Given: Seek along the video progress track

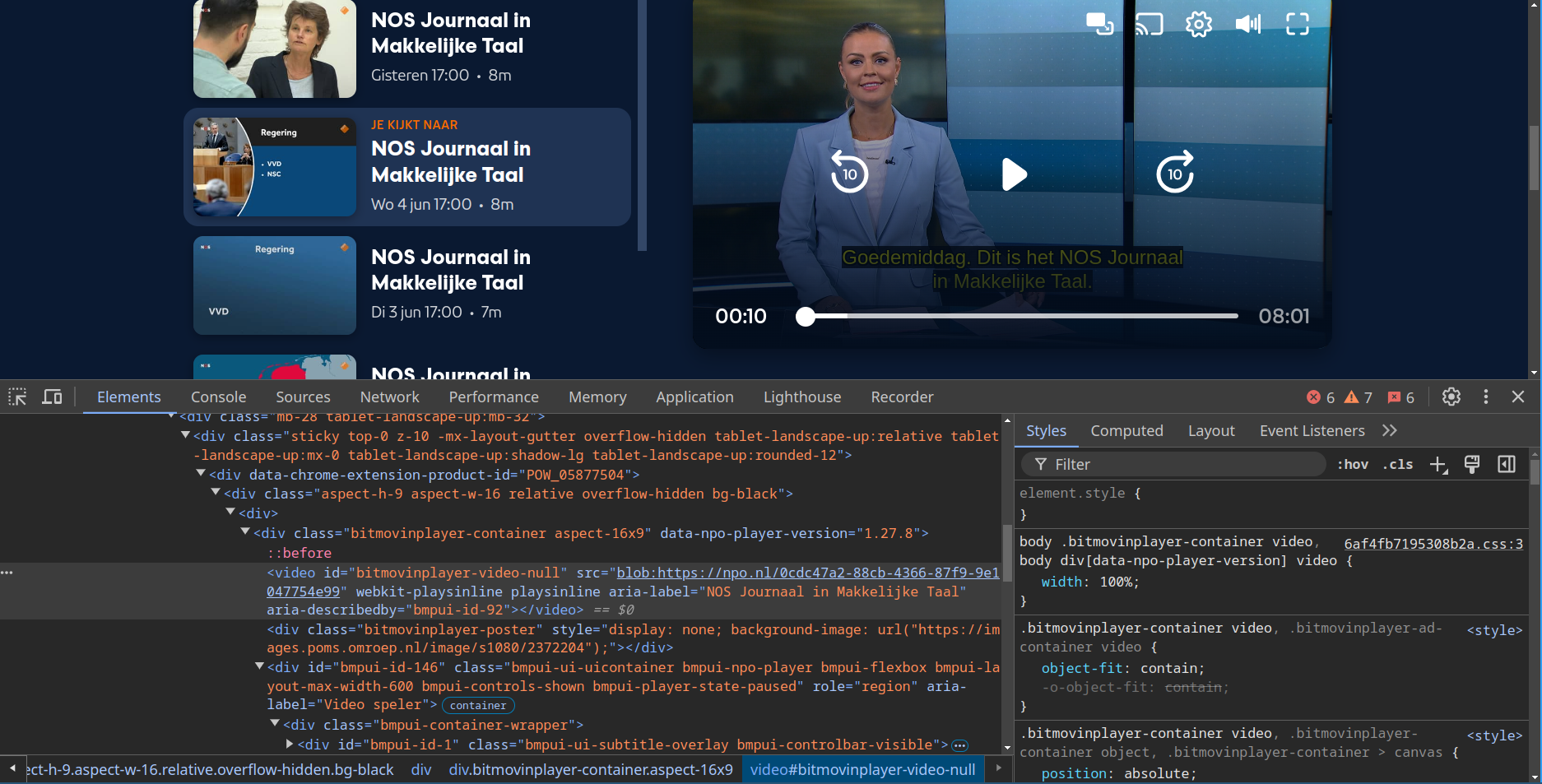Looking at the screenshot, I should (x=1017, y=316).
